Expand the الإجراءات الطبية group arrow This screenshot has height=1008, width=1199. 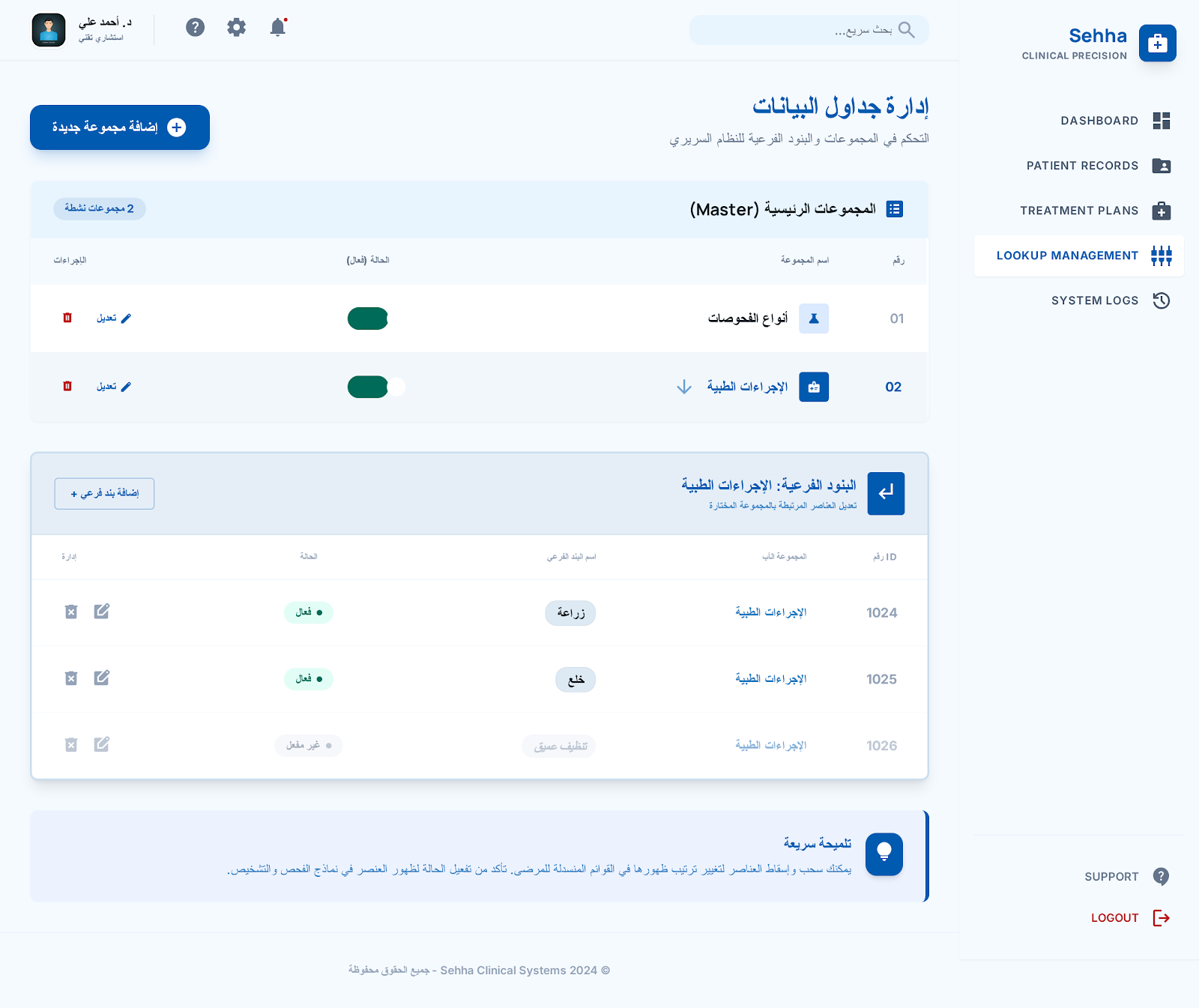tap(684, 387)
